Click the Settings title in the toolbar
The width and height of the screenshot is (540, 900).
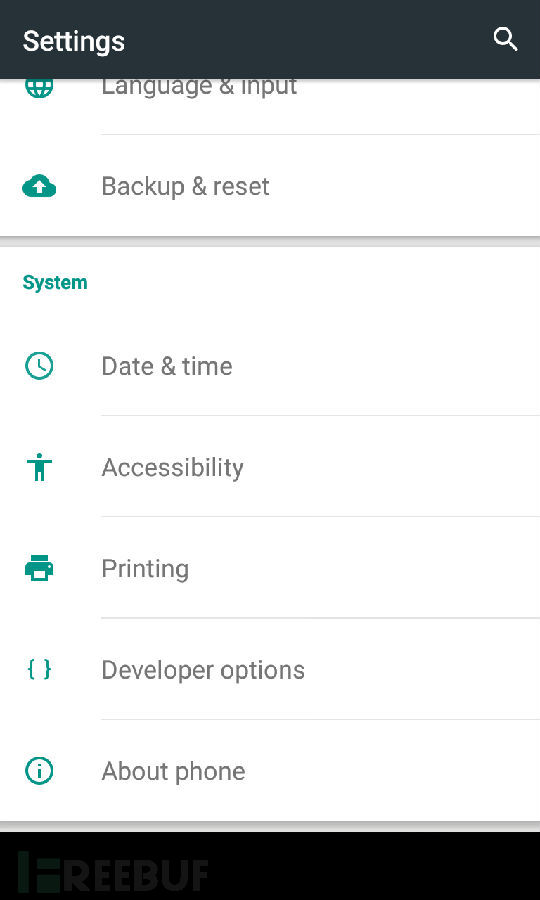(x=73, y=41)
